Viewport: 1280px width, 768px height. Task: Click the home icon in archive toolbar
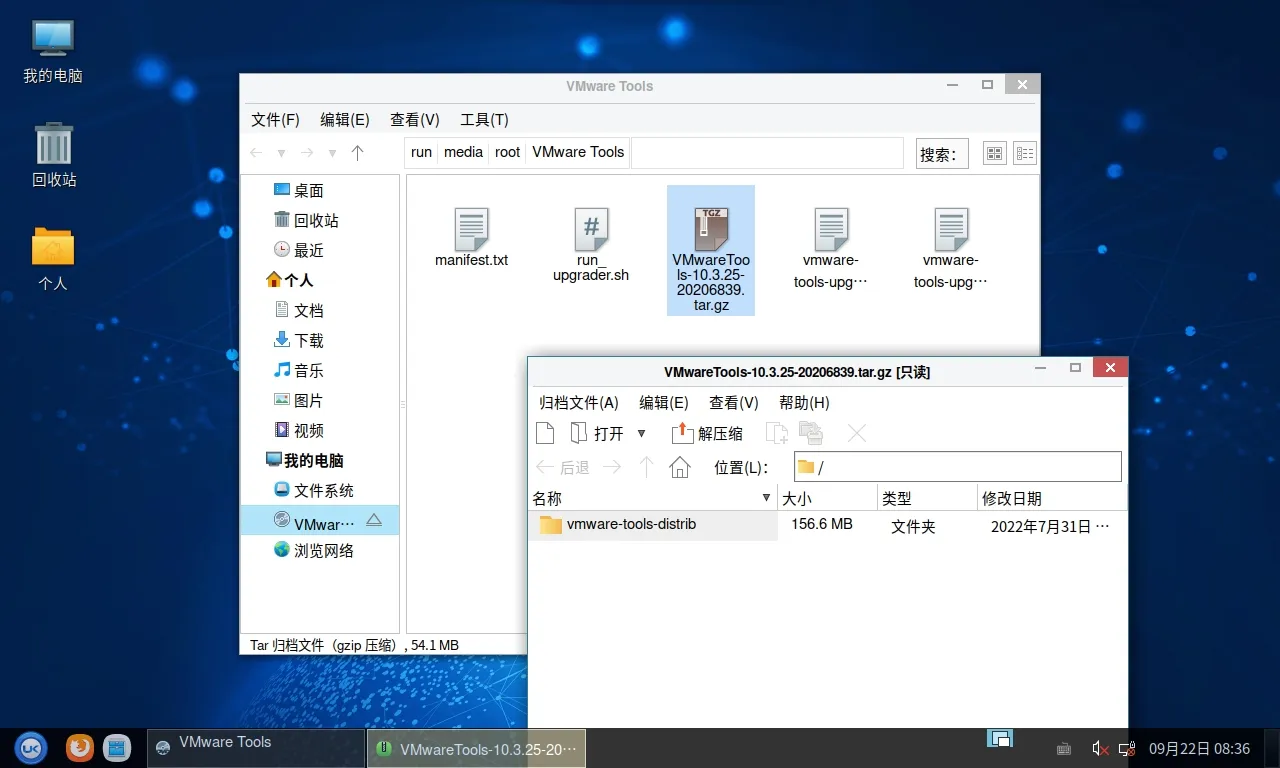coord(680,467)
